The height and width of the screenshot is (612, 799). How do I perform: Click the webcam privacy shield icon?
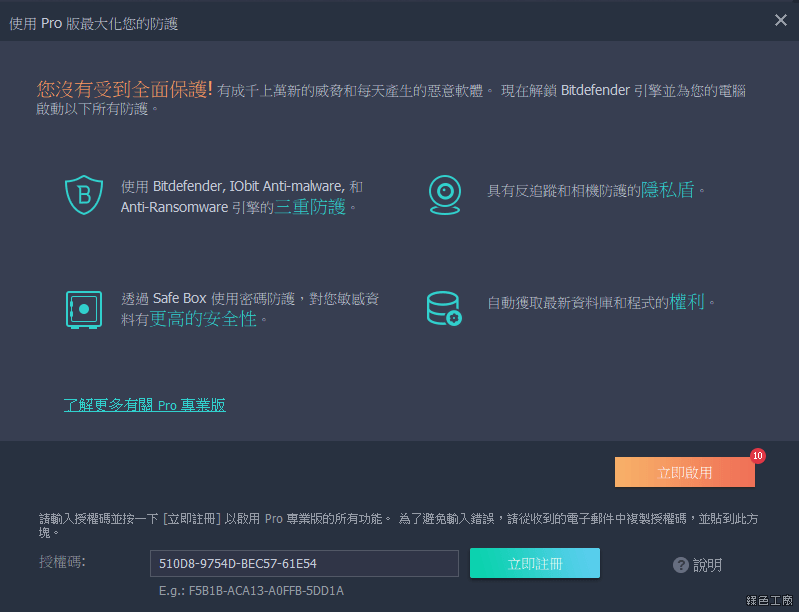click(445, 195)
